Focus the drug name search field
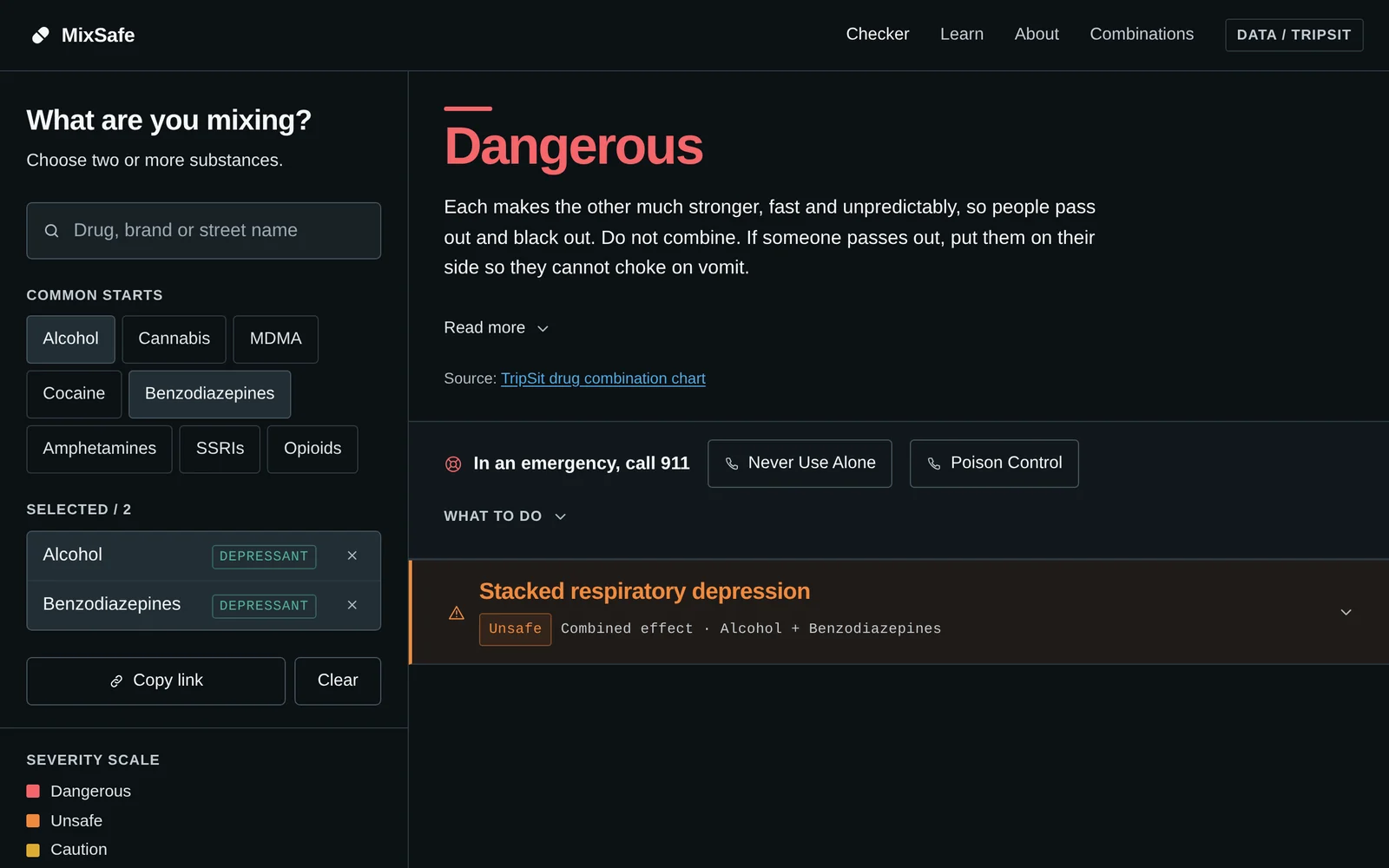This screenshot has height=868, width=1389. coord(203,231)
